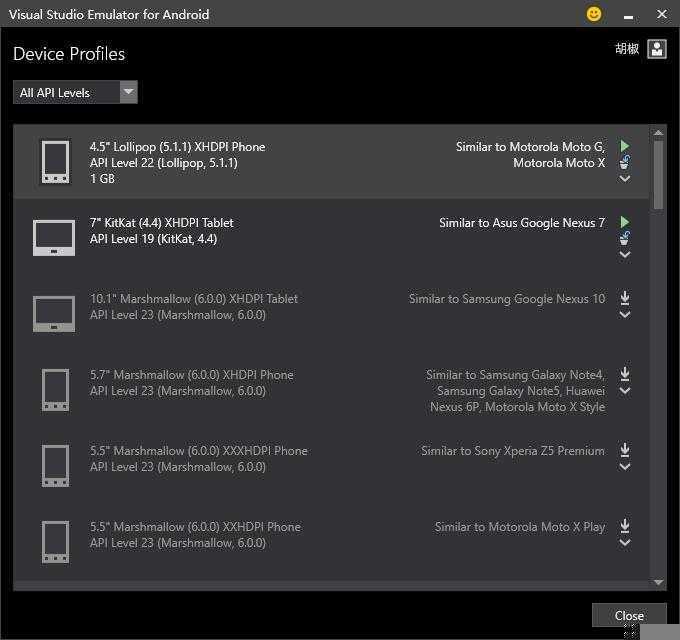Download the 5.7" Marshmallow phone profile
Image resolution: width=680 pixels, height=640 pixels.
tap(625, 374)
